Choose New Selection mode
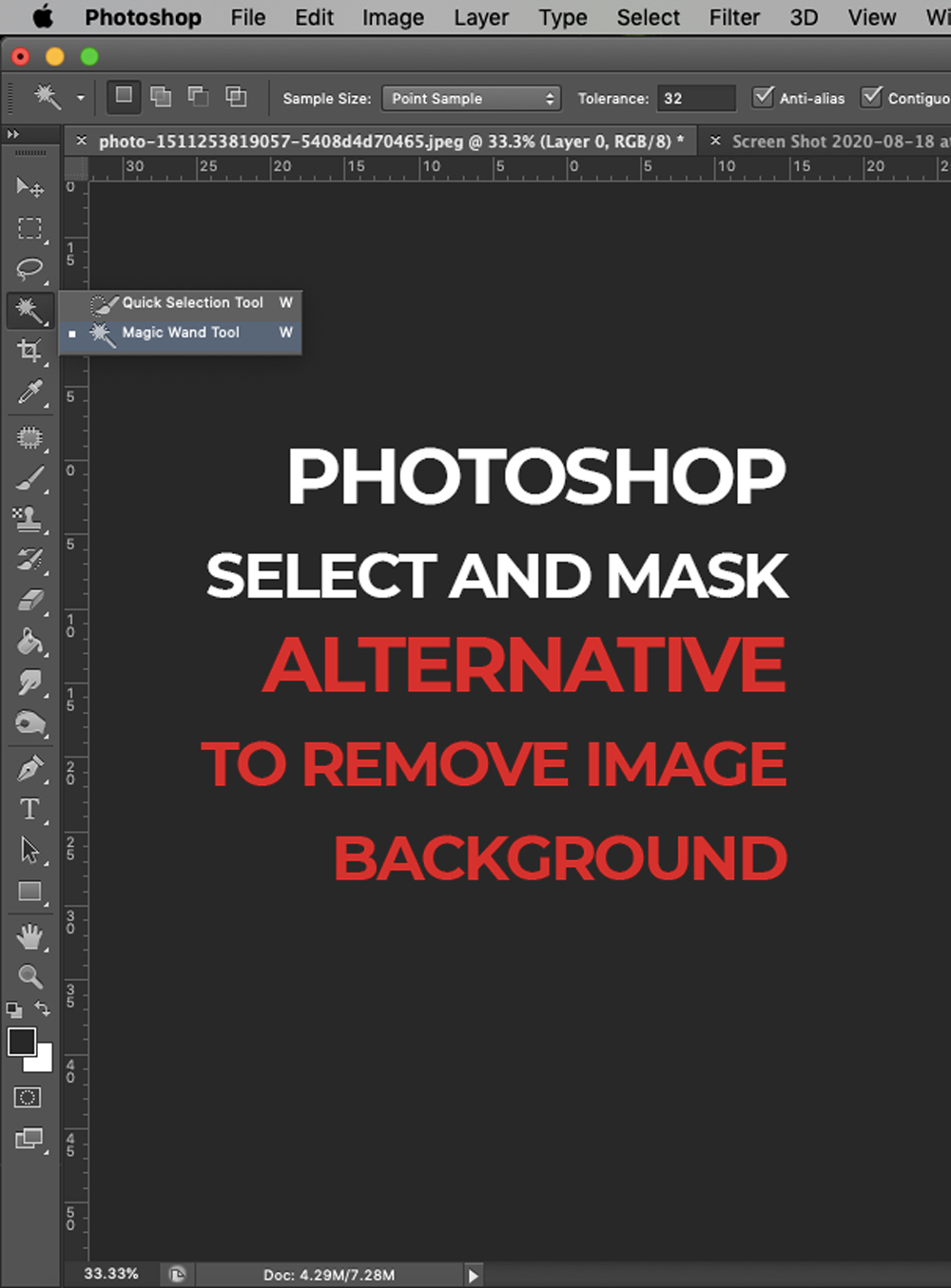The width and height of the screenshot is (951, 1288). click(124, 96)
